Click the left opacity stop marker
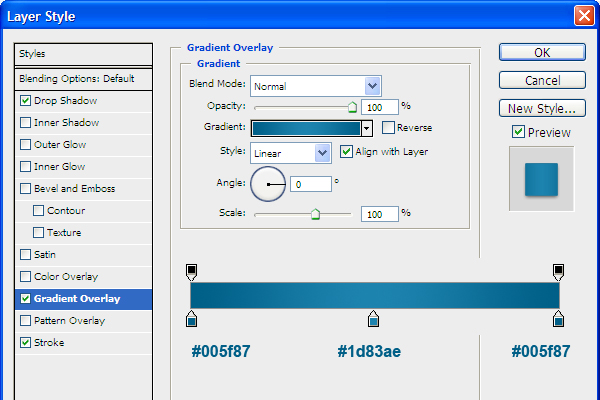Screen dimensions: 600x400 (191, 272)
